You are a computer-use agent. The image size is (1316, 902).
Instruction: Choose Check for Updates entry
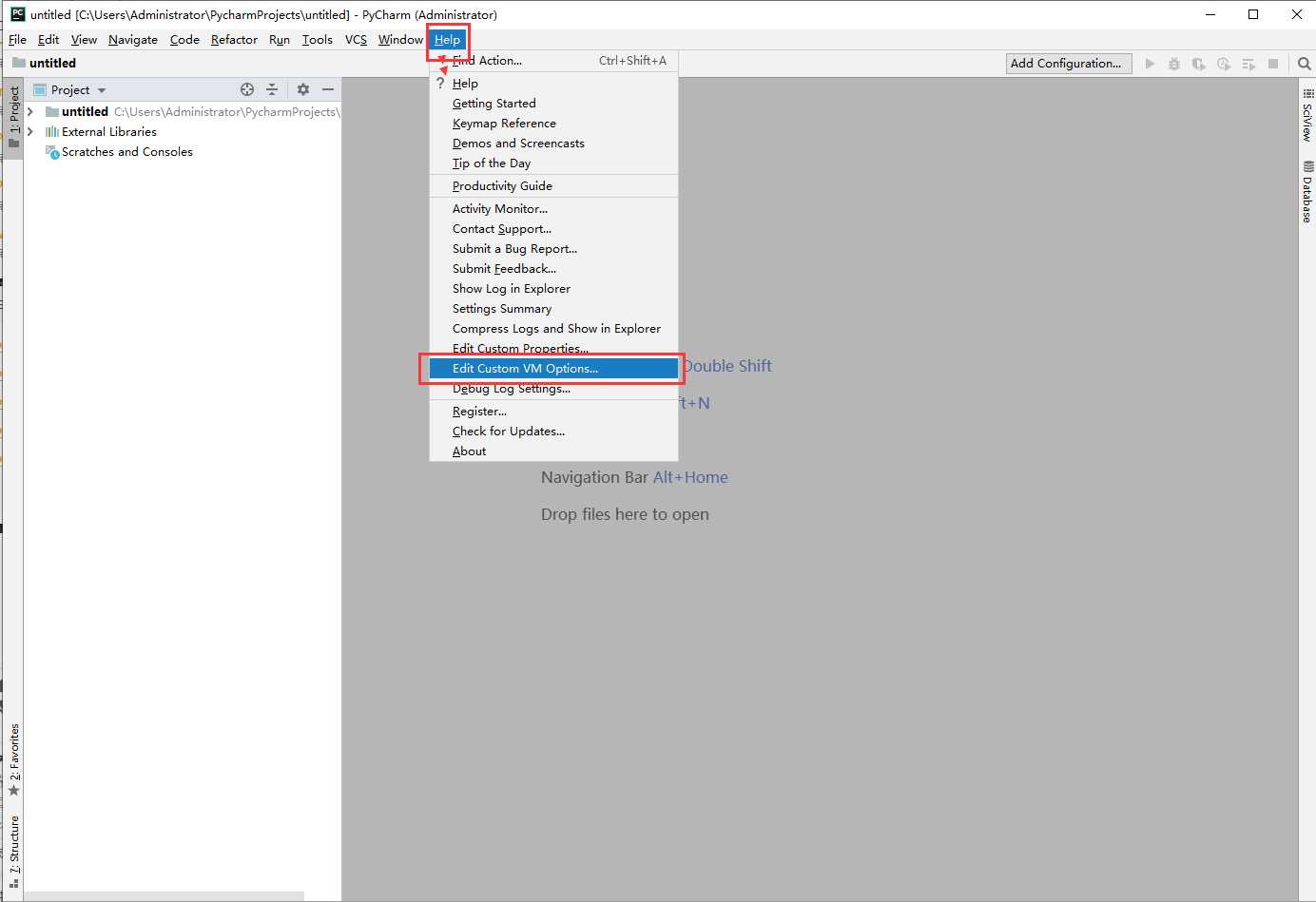553,432
